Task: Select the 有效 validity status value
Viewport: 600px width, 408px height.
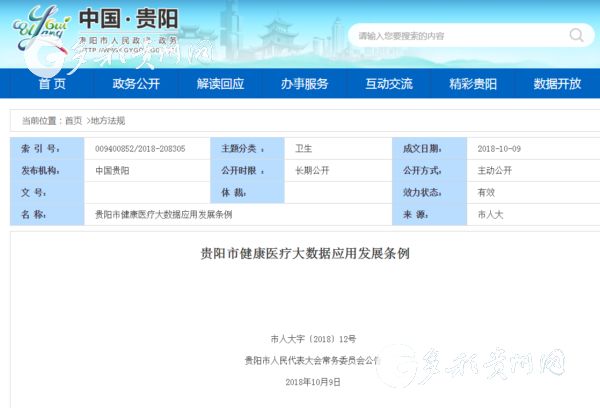Action: (486, 192)
